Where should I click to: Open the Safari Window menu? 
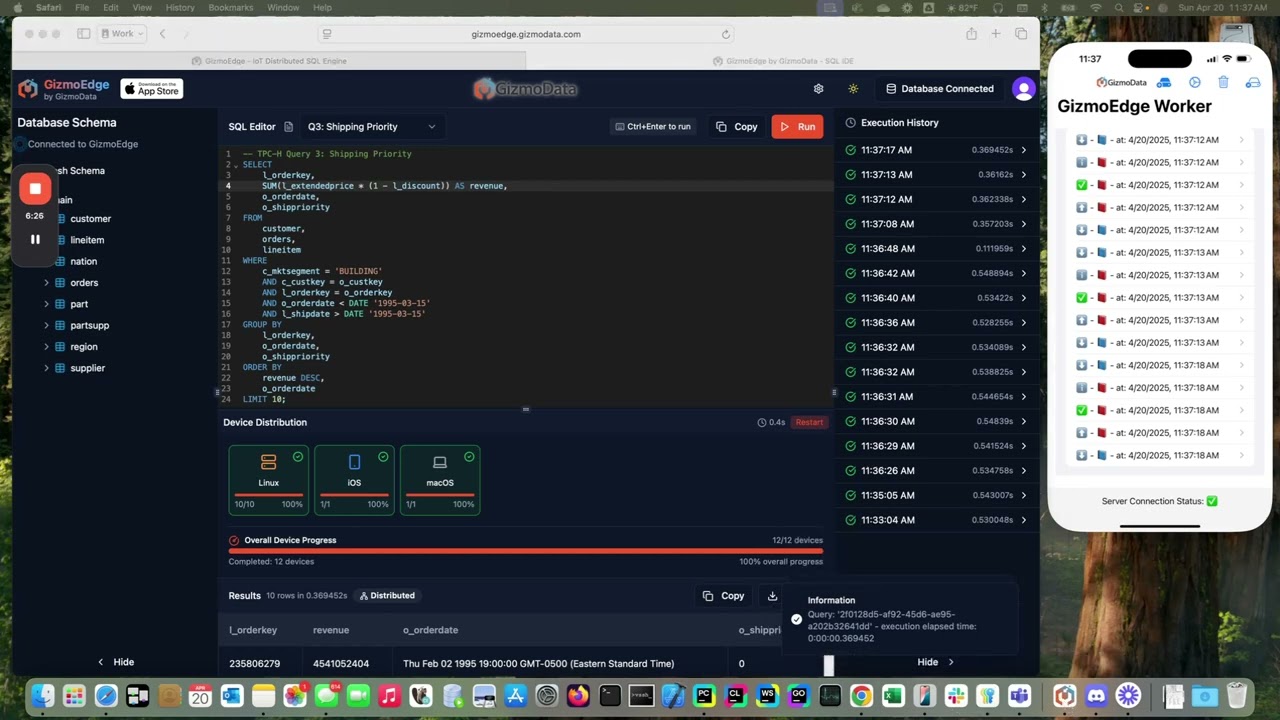[x=283, y=7]
